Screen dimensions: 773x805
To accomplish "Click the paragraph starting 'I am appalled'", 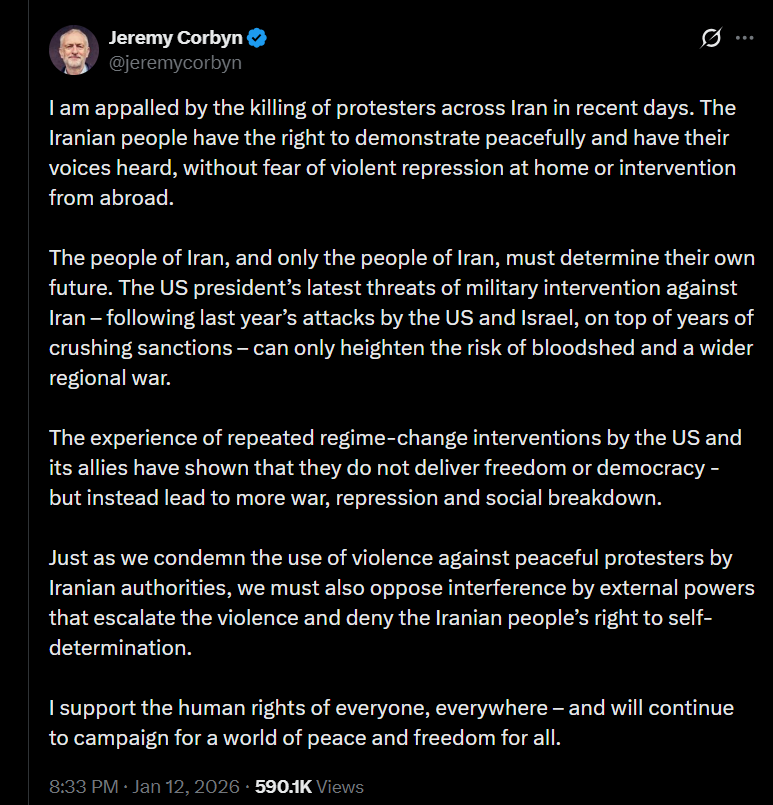I will (393, 152).
